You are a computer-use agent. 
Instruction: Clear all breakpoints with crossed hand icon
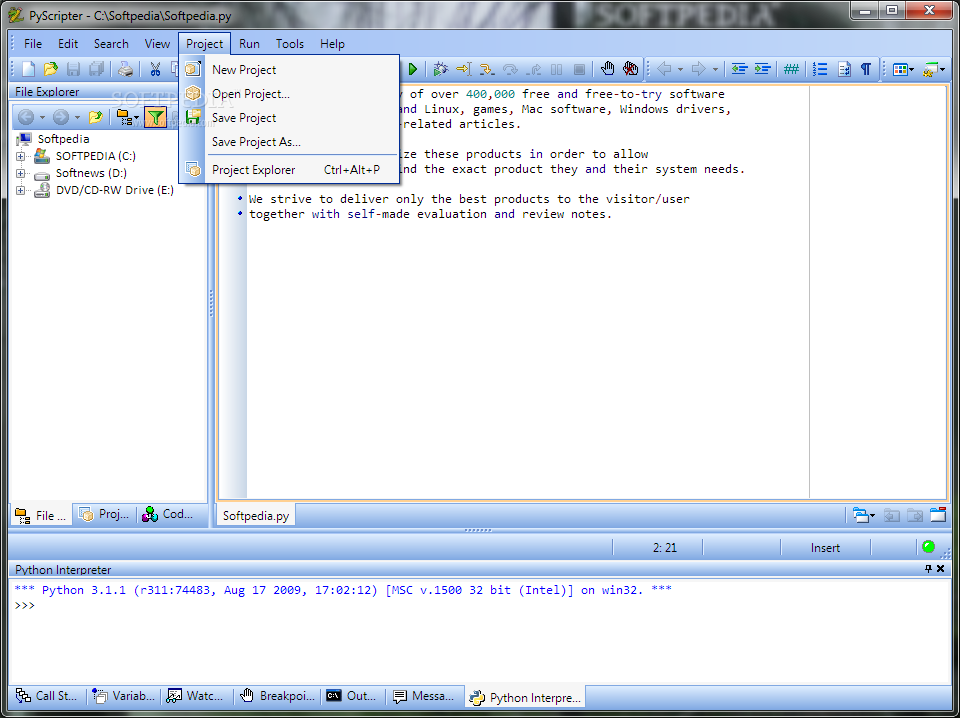(631, 69)
